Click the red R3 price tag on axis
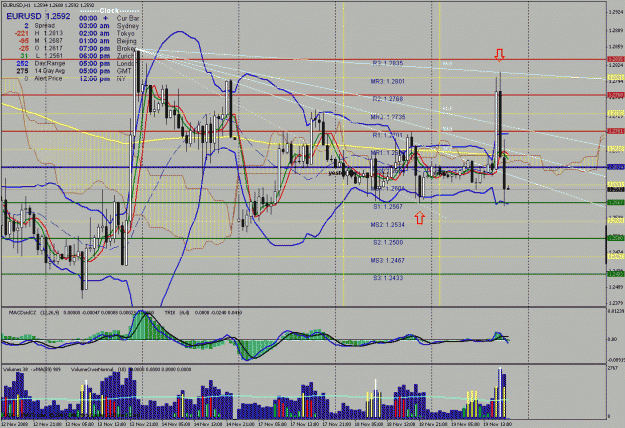 (615, 59)
